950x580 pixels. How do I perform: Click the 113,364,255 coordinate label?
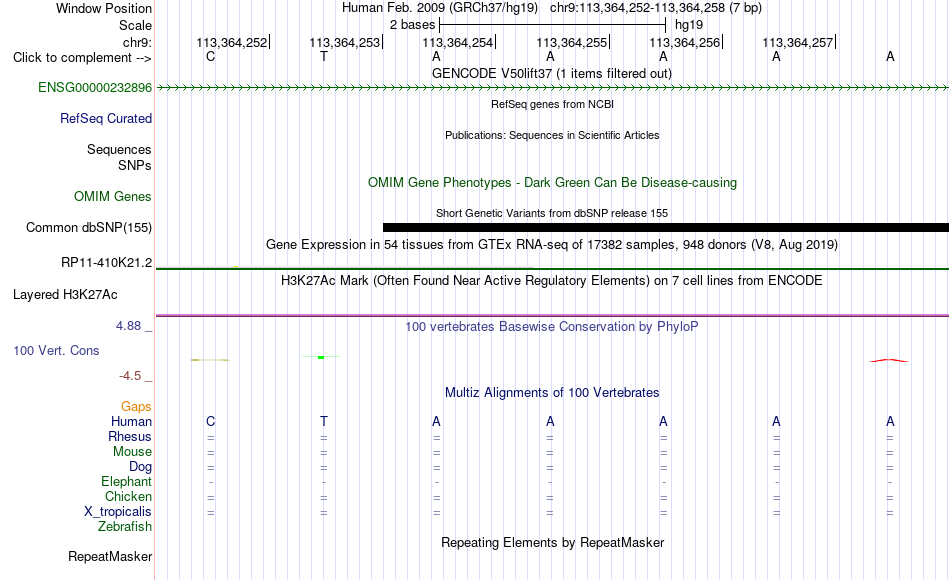point(571,42)
